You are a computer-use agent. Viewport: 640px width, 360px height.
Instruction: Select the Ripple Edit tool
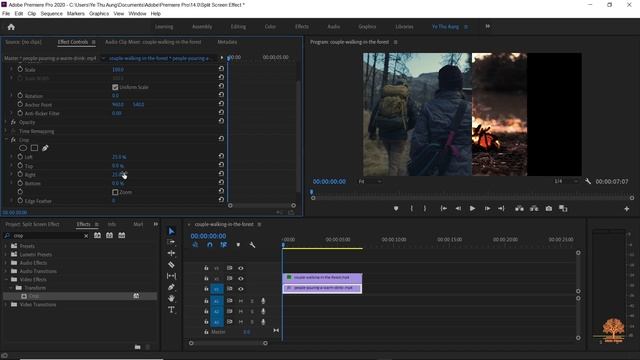[171, 253]
